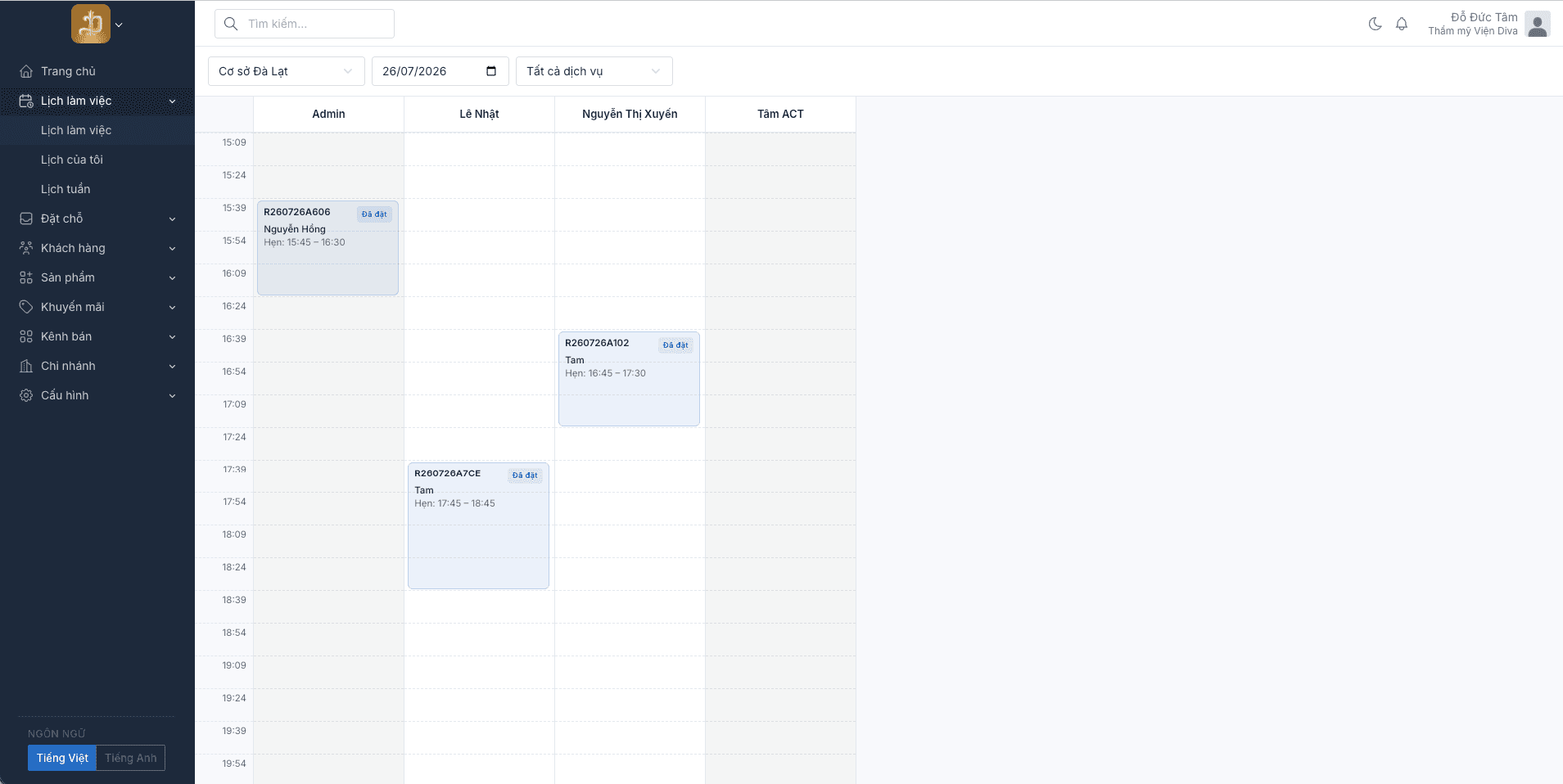Open notifications from the bell icon

1402,24
